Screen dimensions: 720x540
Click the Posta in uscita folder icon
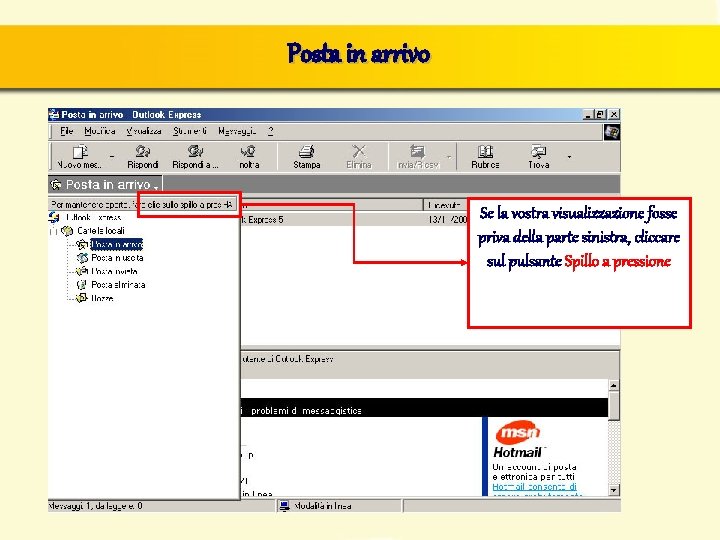coord(82,258)
